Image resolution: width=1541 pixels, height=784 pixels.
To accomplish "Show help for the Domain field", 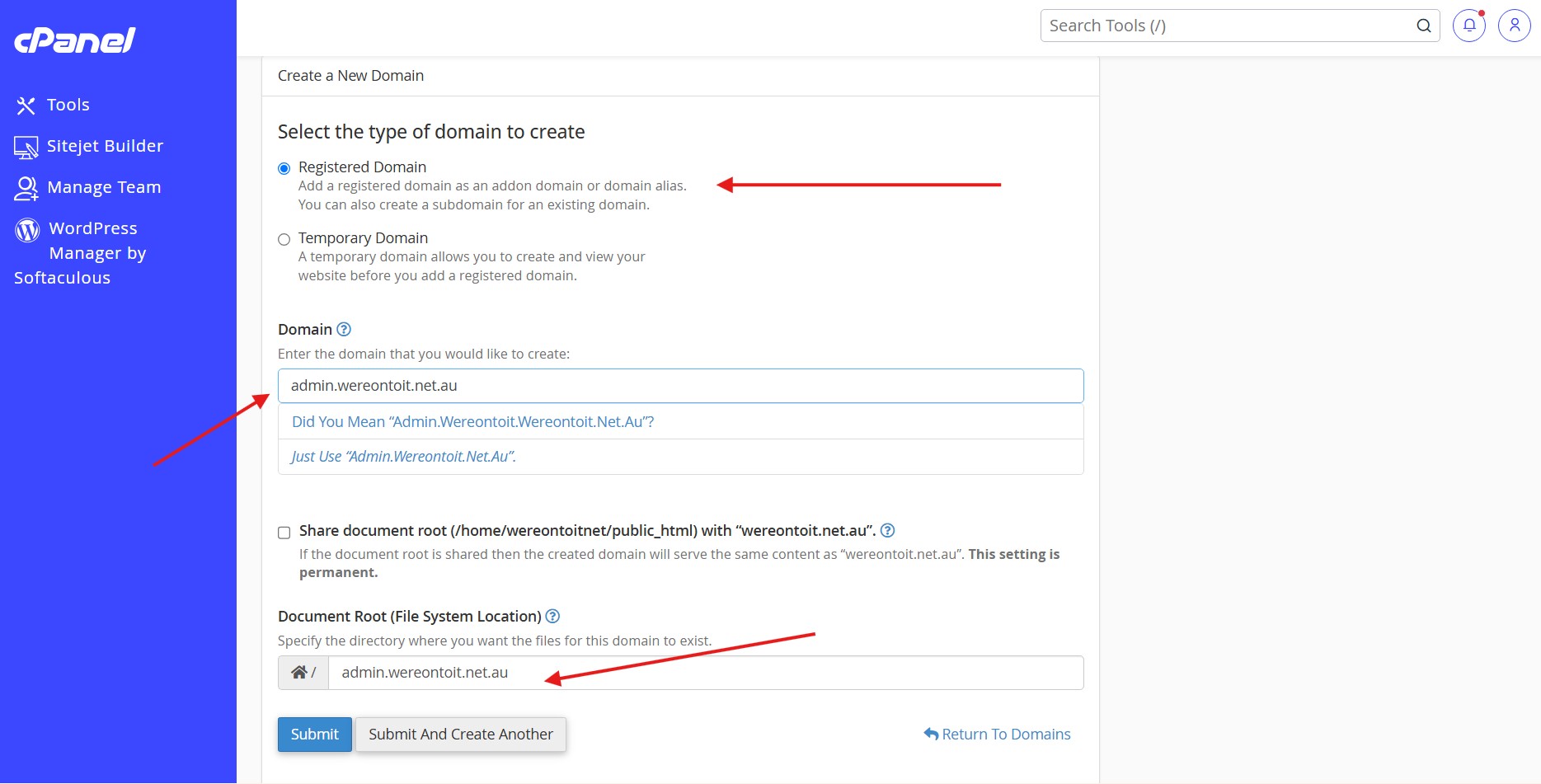I will coord(344,329).
